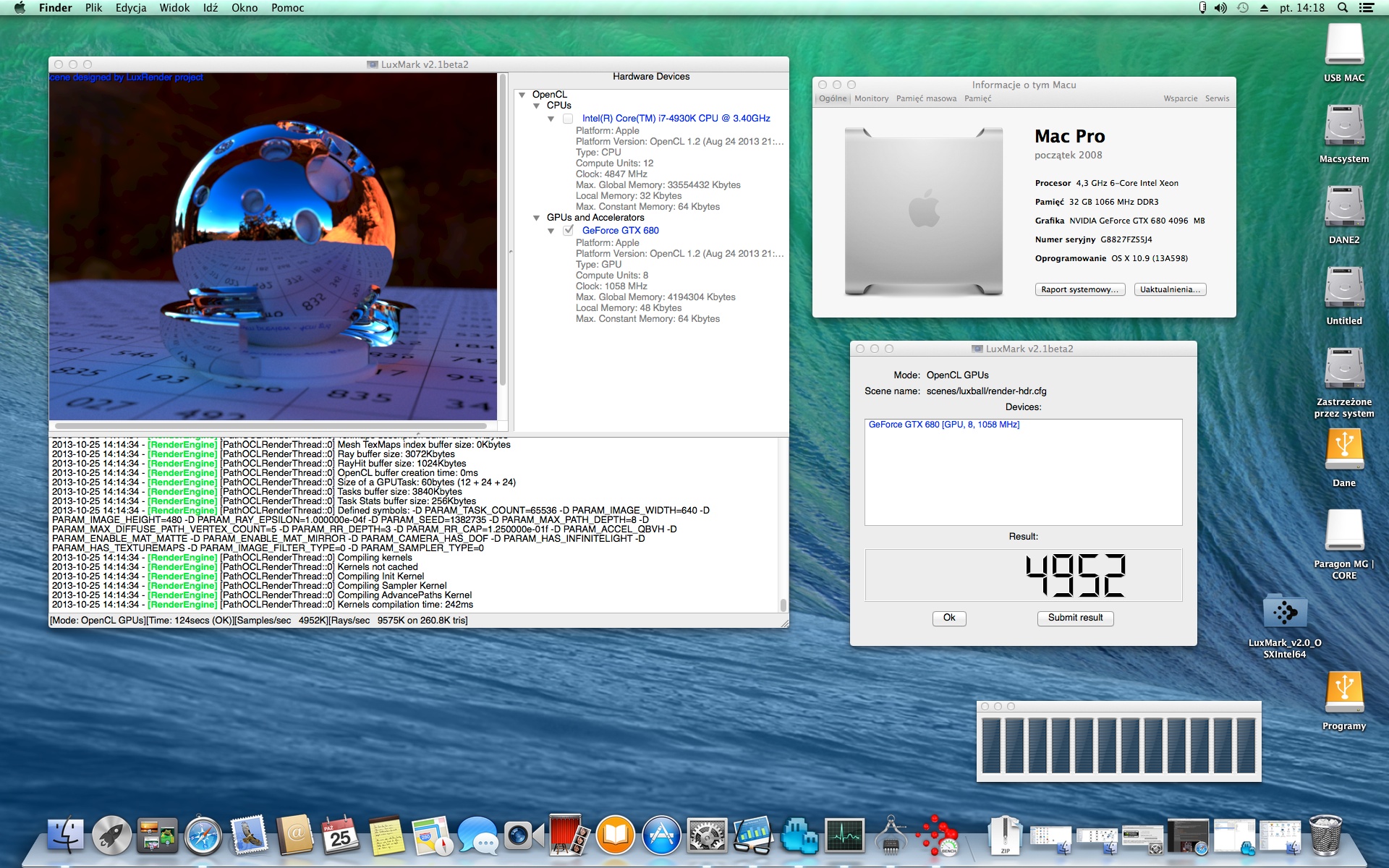Screen dimensions: 1389x868
Task: Click Ok in LuxMark result dialog
Action: (x=949, y=618)
